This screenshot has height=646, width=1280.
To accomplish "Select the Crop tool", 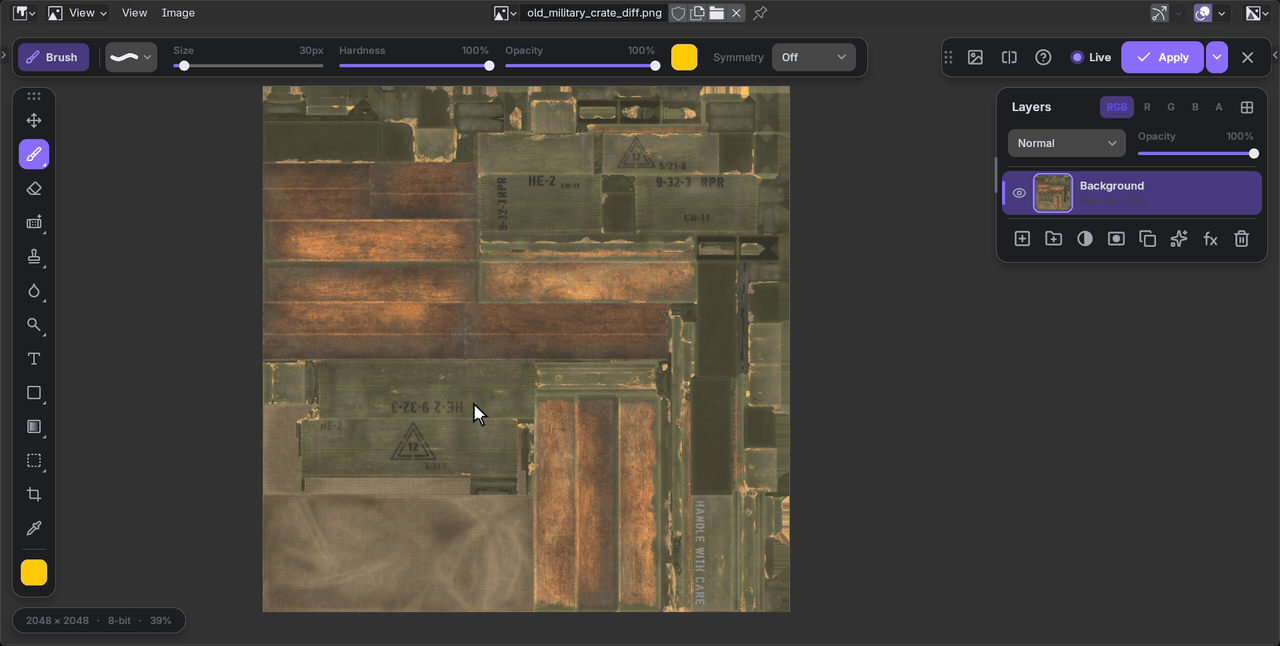I will (34, 495).
